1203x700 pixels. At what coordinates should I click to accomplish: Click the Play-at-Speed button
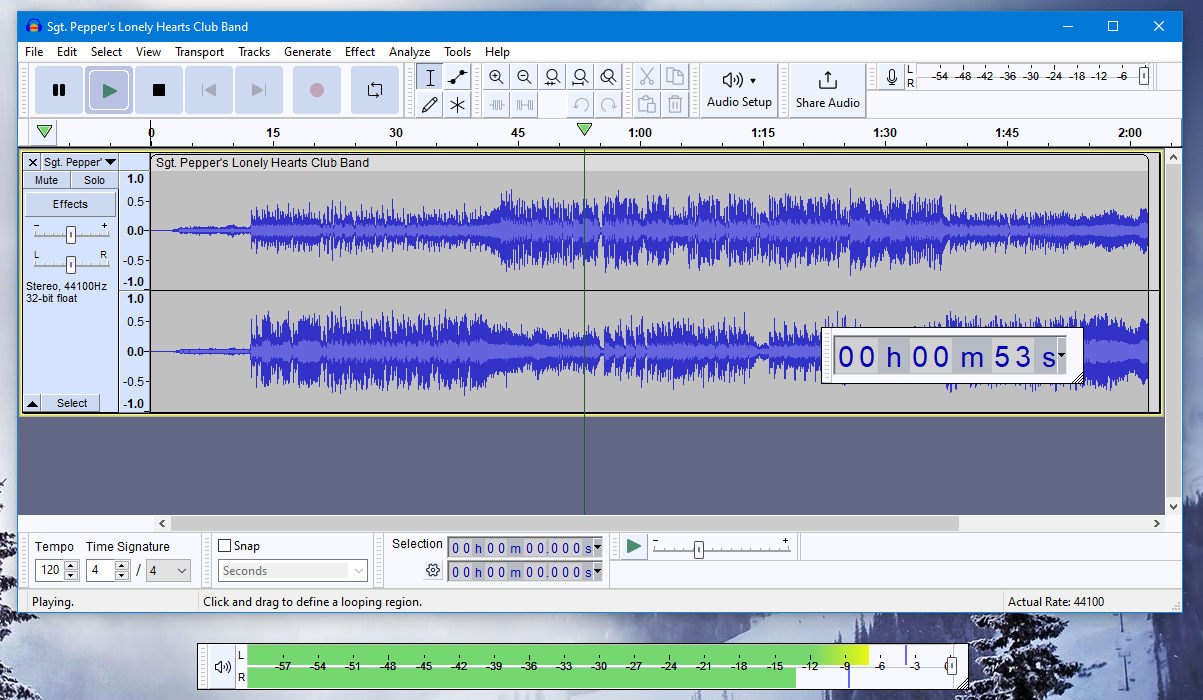pyautogui.click(x=633, y=546)
